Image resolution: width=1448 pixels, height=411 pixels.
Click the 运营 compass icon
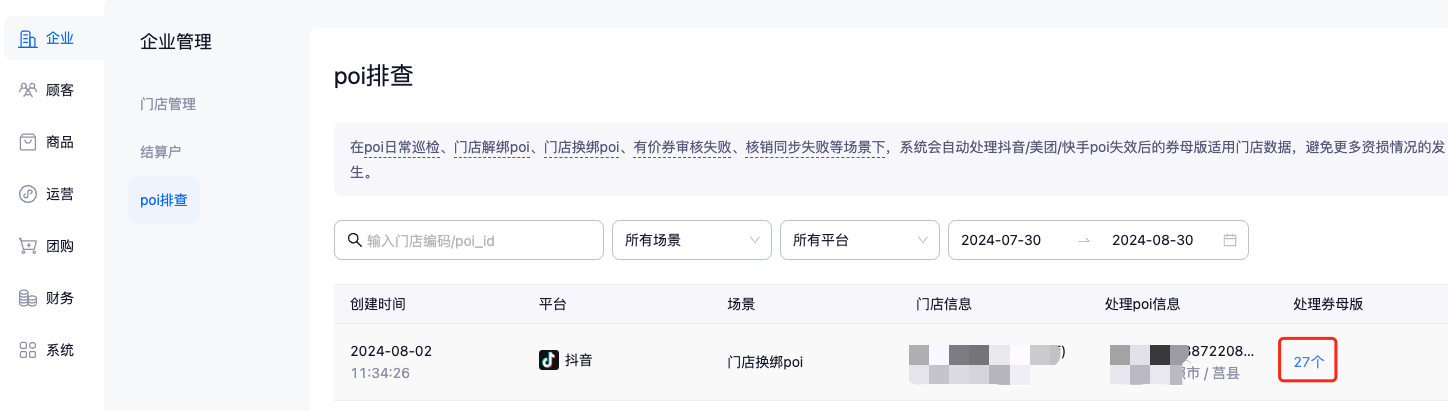(28, 194)
